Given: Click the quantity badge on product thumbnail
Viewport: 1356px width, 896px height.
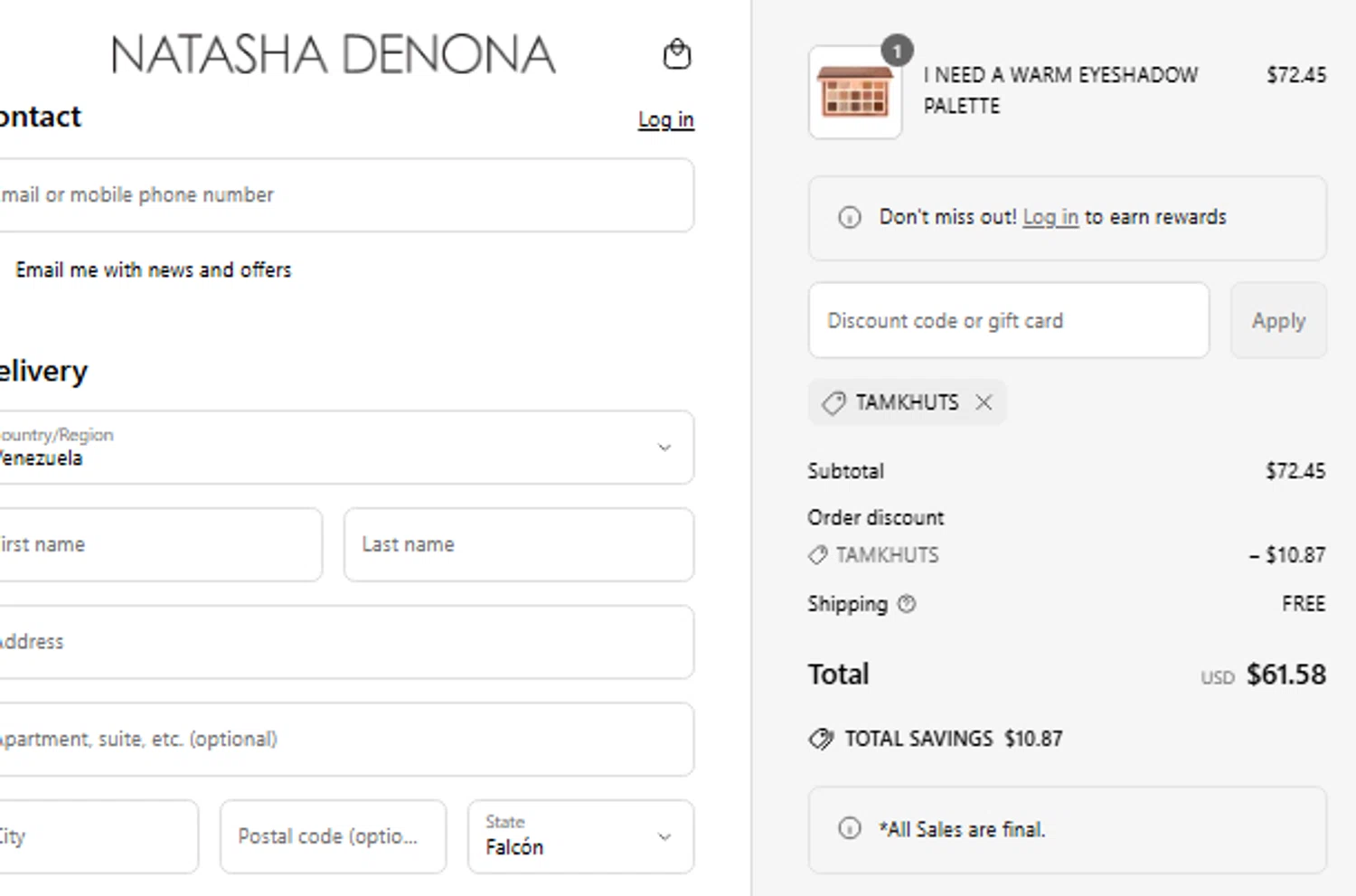Looking at the screenshot, I should click(897, 51).
